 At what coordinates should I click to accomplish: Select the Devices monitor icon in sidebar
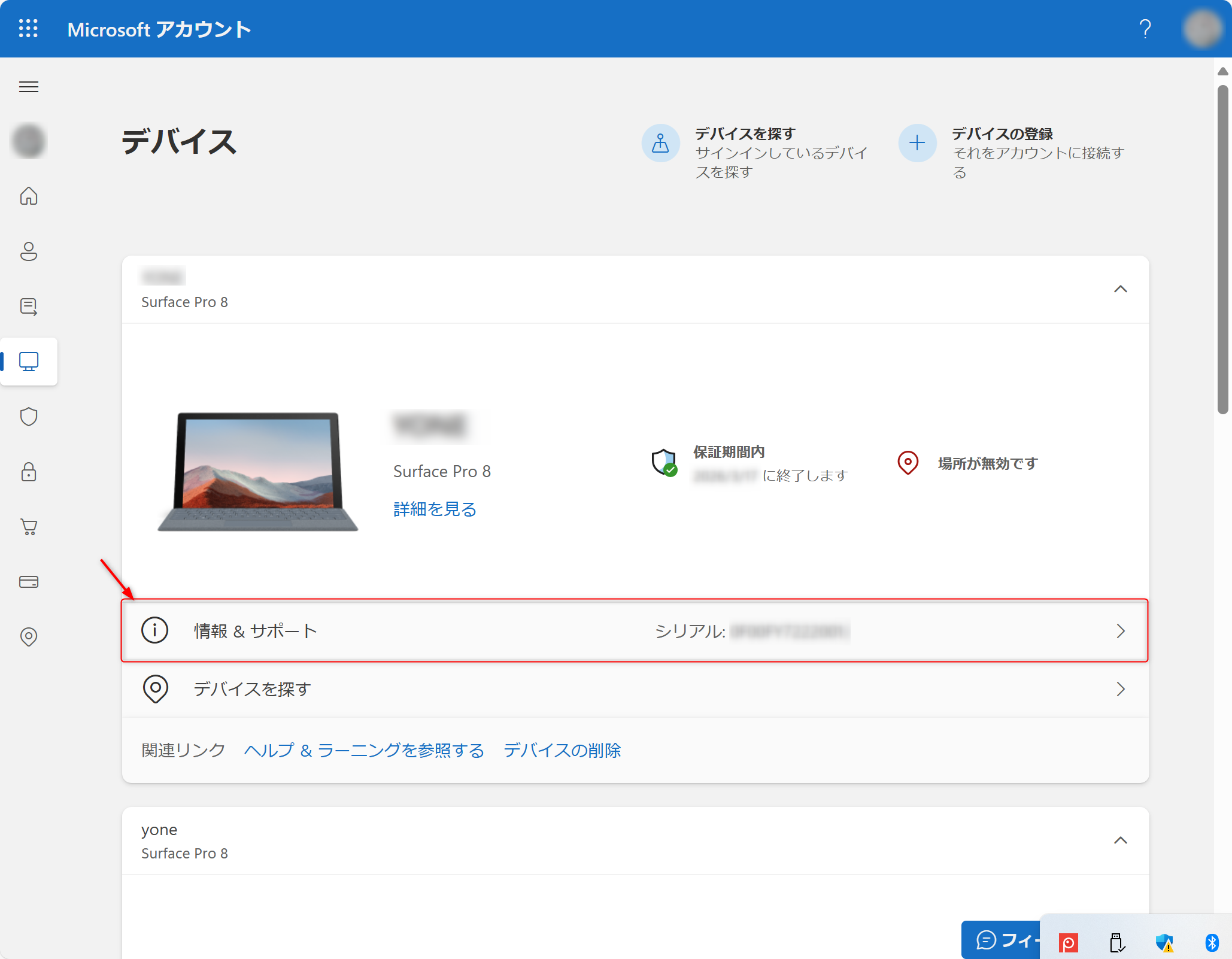click(28, 362)
